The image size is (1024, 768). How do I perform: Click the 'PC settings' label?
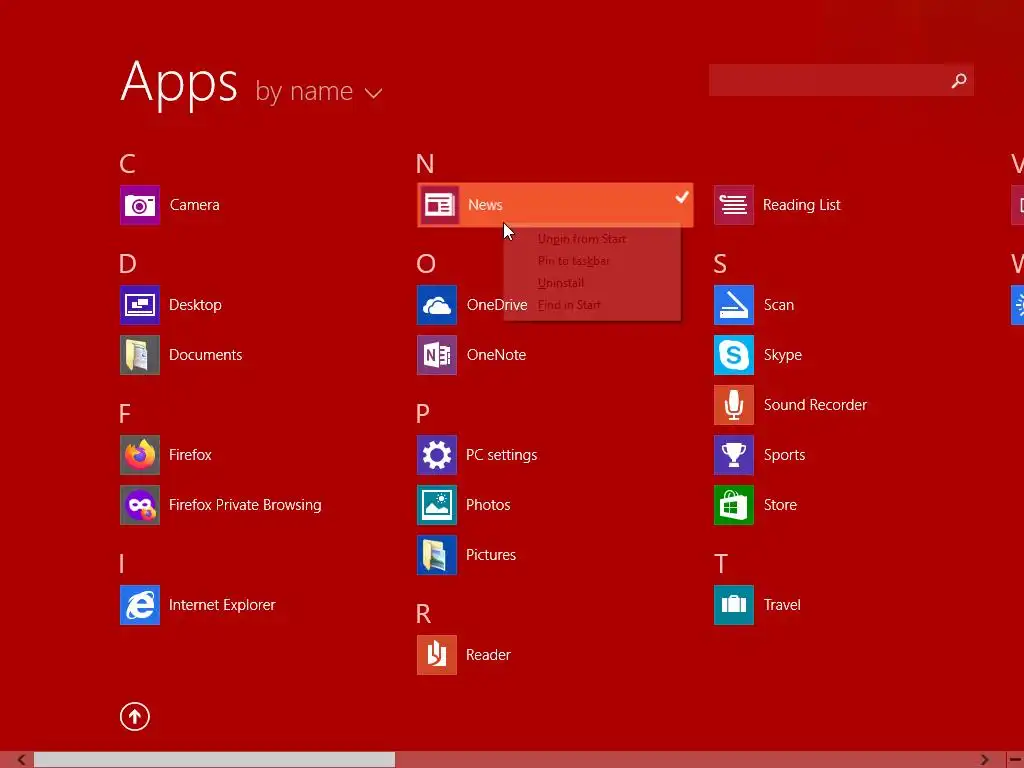(502, 455)
